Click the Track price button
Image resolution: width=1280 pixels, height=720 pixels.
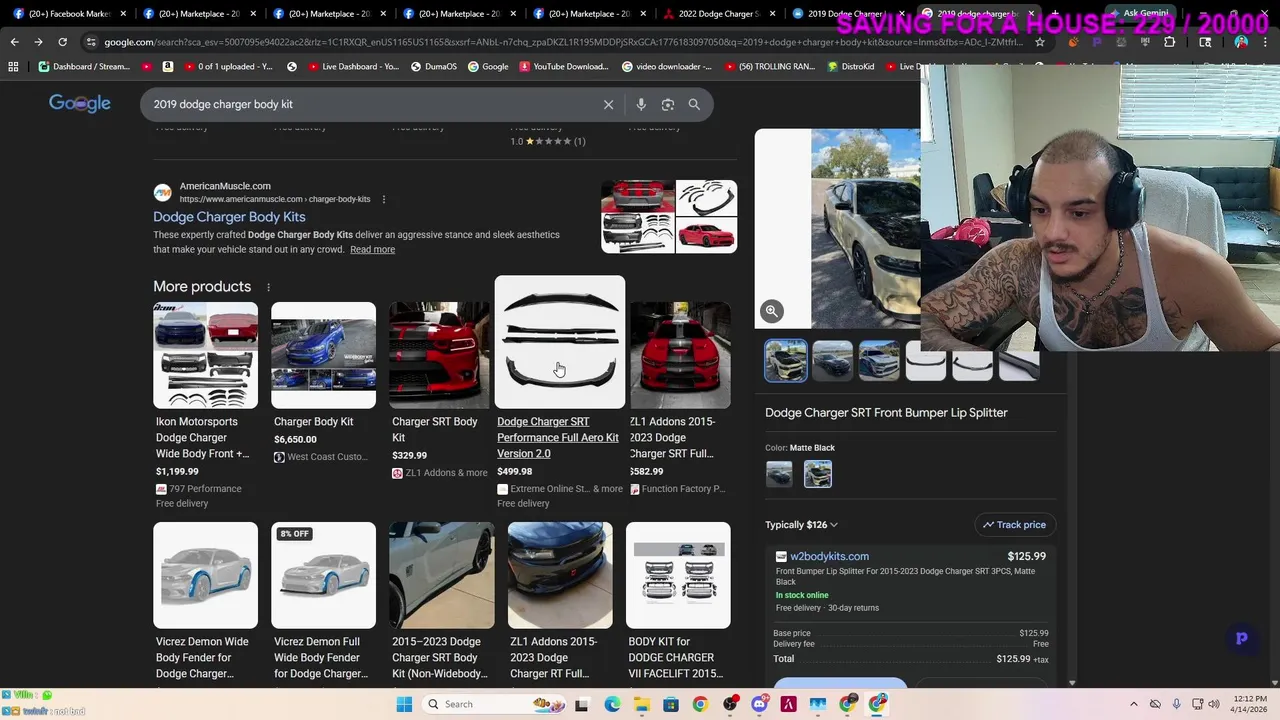(1014, 524)
